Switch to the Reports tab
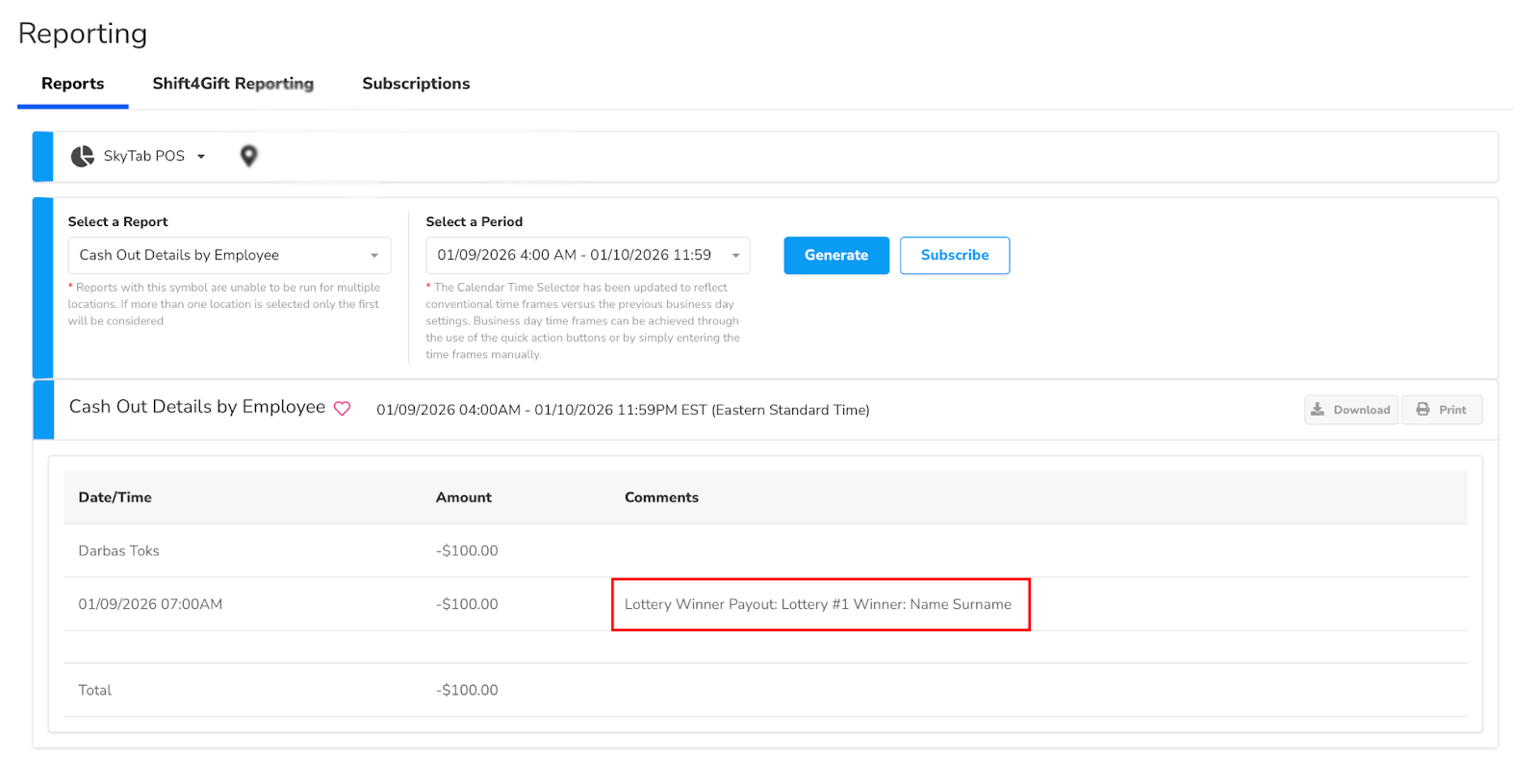This screenshot has height=784, width=1540. click(72, 84)
